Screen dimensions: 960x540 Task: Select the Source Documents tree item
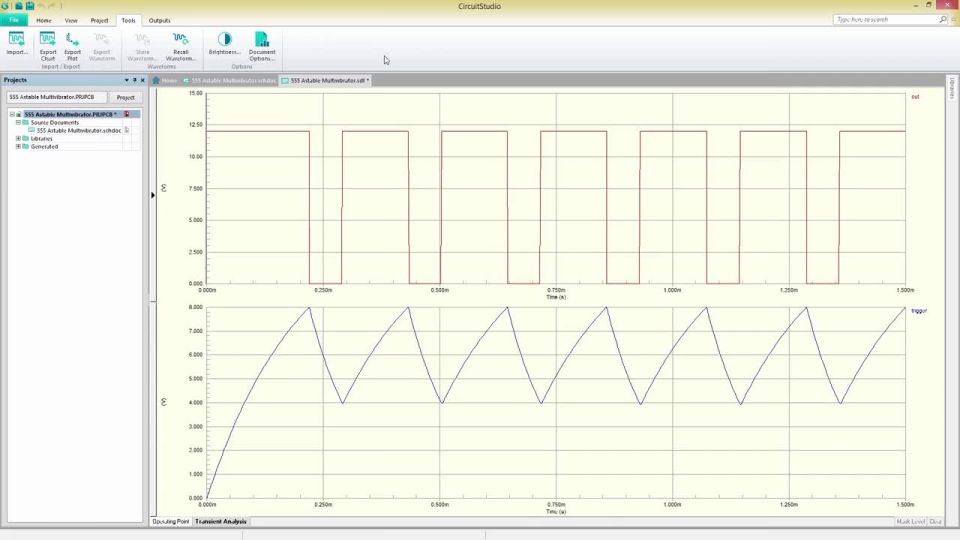54,122
